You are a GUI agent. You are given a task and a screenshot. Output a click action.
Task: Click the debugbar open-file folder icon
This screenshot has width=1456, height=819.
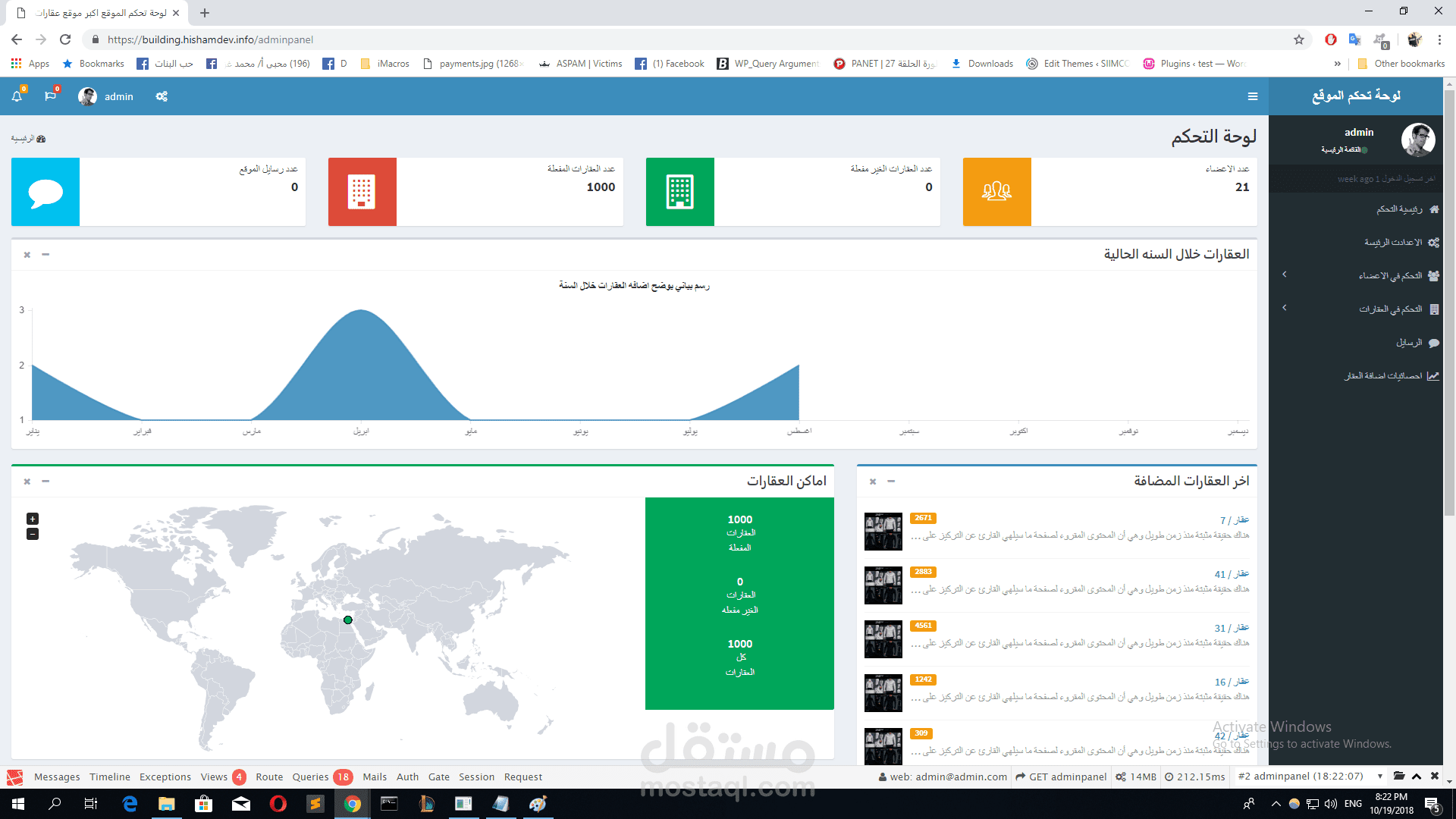click(x=1399, y=777)
